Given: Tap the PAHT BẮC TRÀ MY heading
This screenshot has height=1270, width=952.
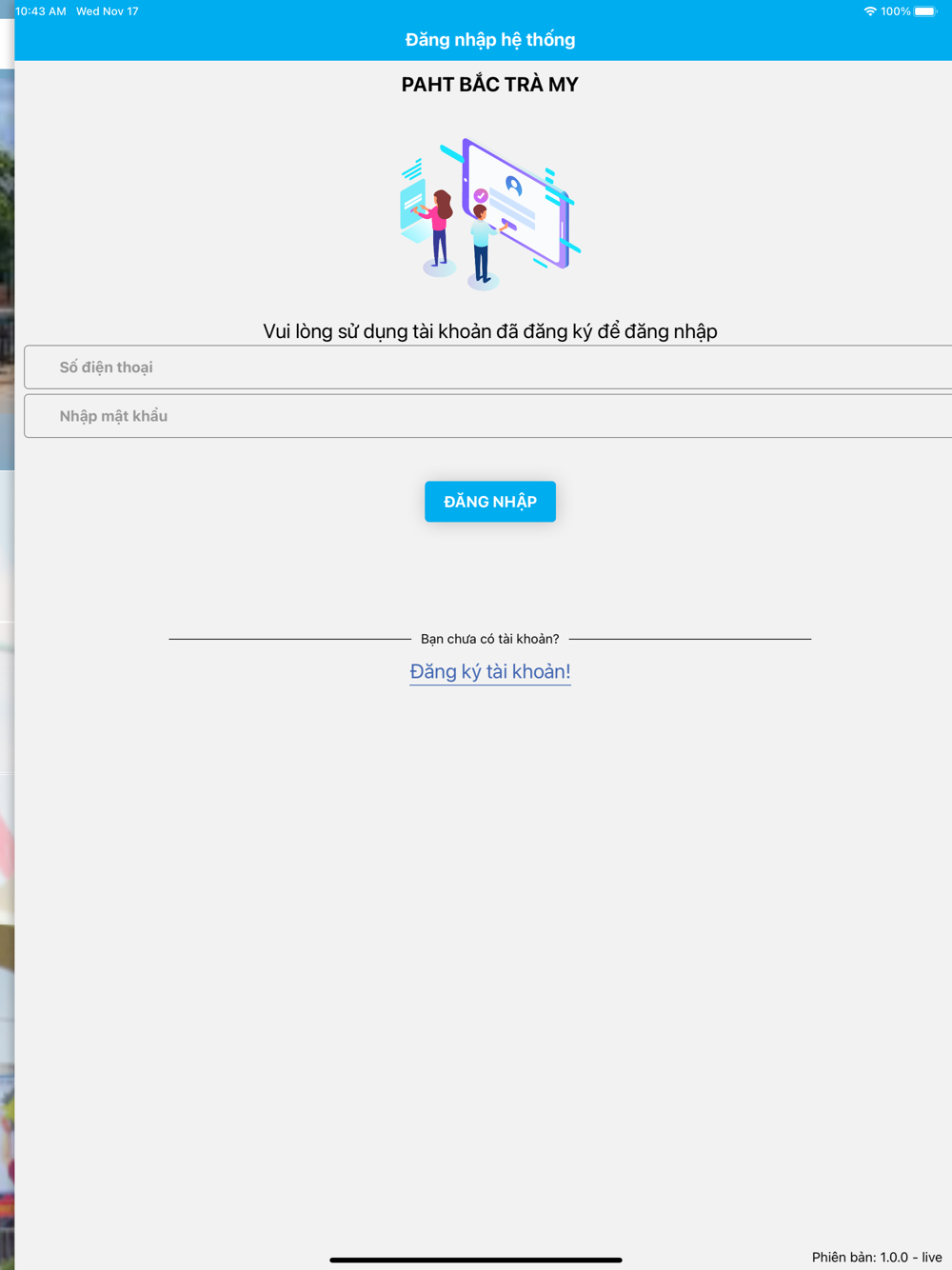Looking at the screenshot, I should click(x=490, y=85).
